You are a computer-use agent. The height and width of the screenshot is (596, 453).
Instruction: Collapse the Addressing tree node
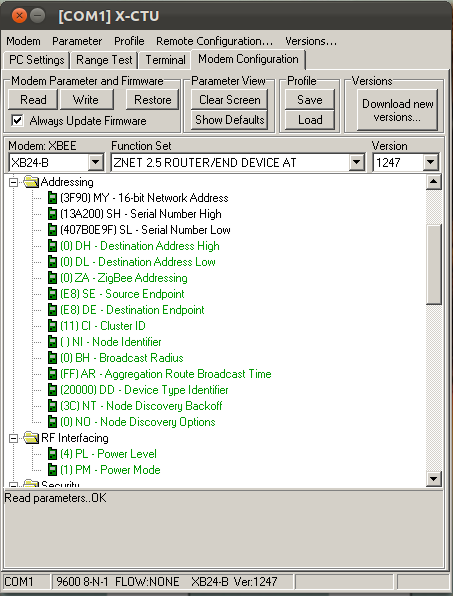[x=13, y=182]
